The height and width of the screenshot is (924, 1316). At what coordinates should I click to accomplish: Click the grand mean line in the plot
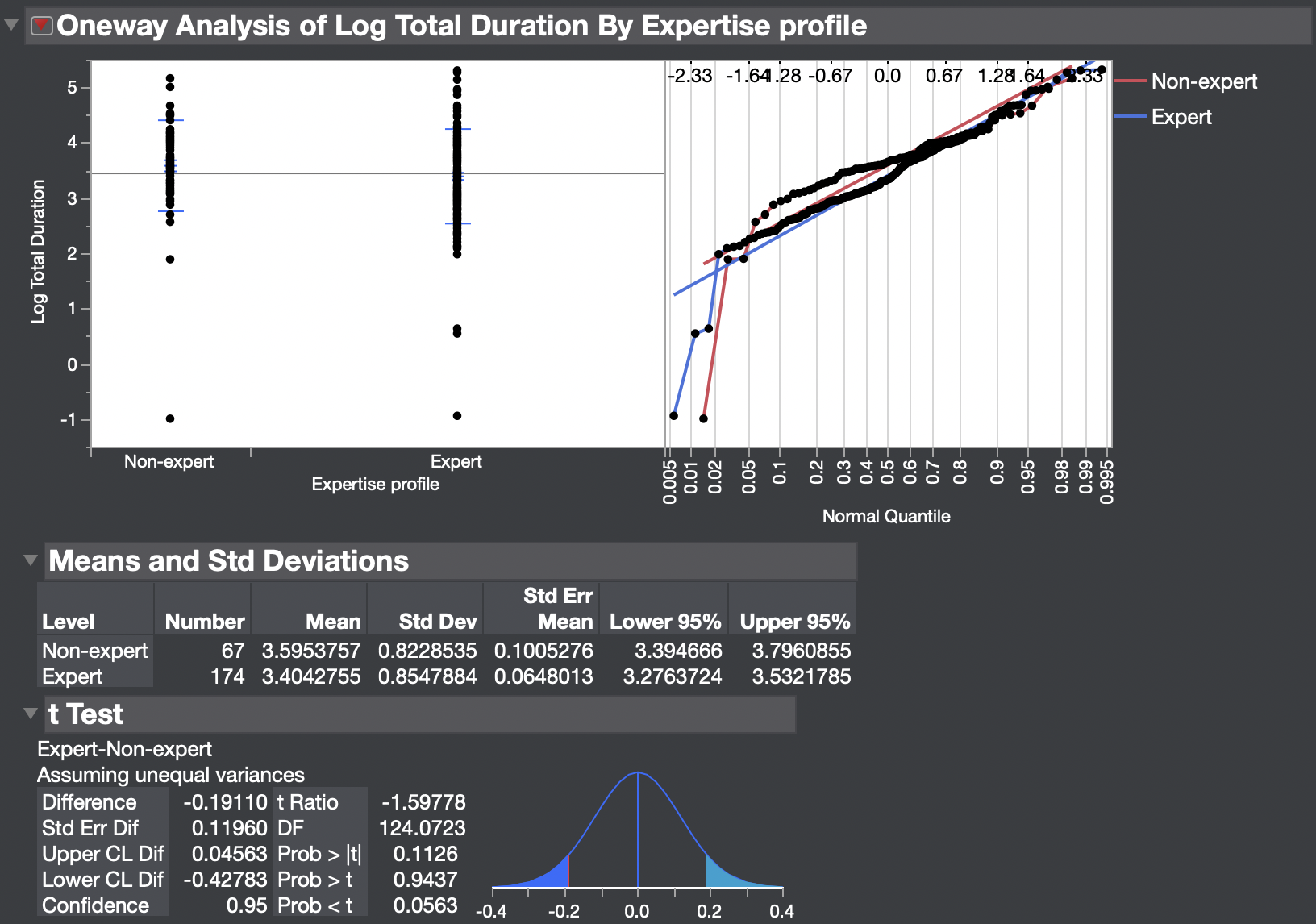pyautogui.click(x=323, y=173)
